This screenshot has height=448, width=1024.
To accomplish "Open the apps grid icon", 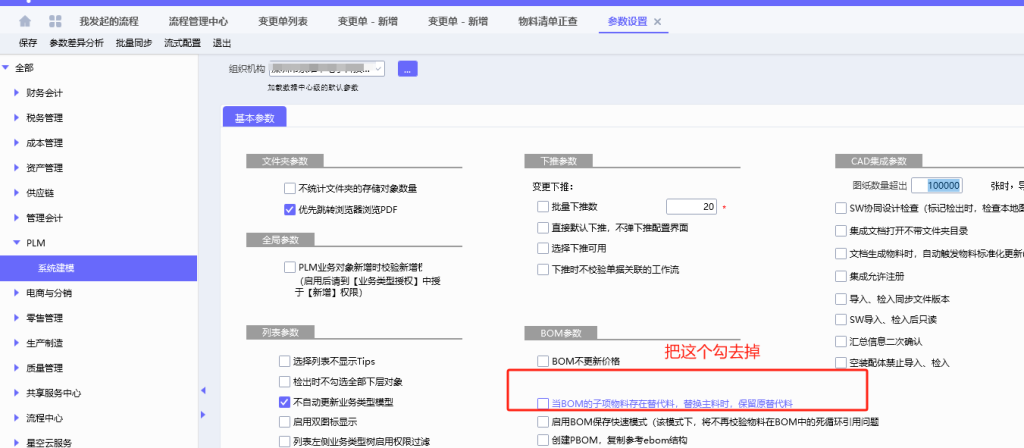I will 56,21.
